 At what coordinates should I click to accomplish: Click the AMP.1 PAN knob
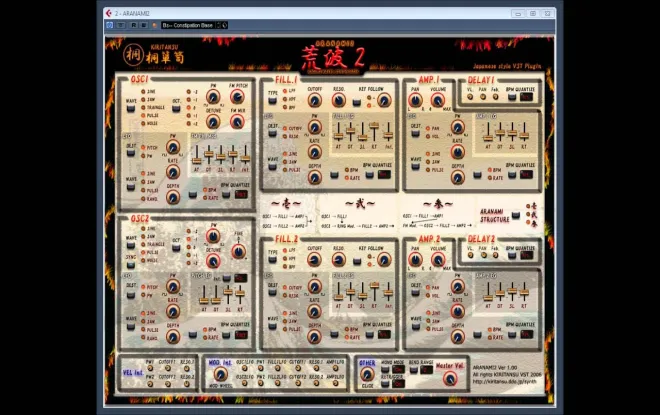pyautogui.click(x=415, y=100)
